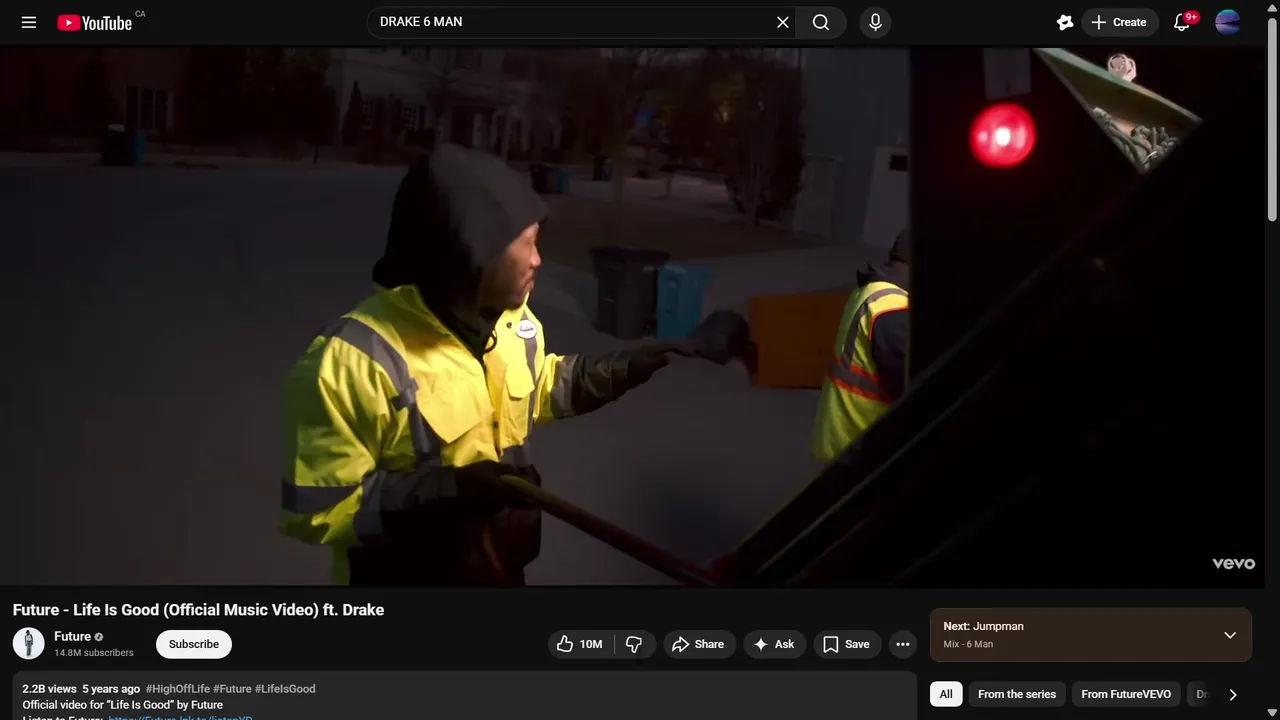Go to YouTube home via logo
Viewport: 1280px width, 720px height.
click(x=95, y=22)
